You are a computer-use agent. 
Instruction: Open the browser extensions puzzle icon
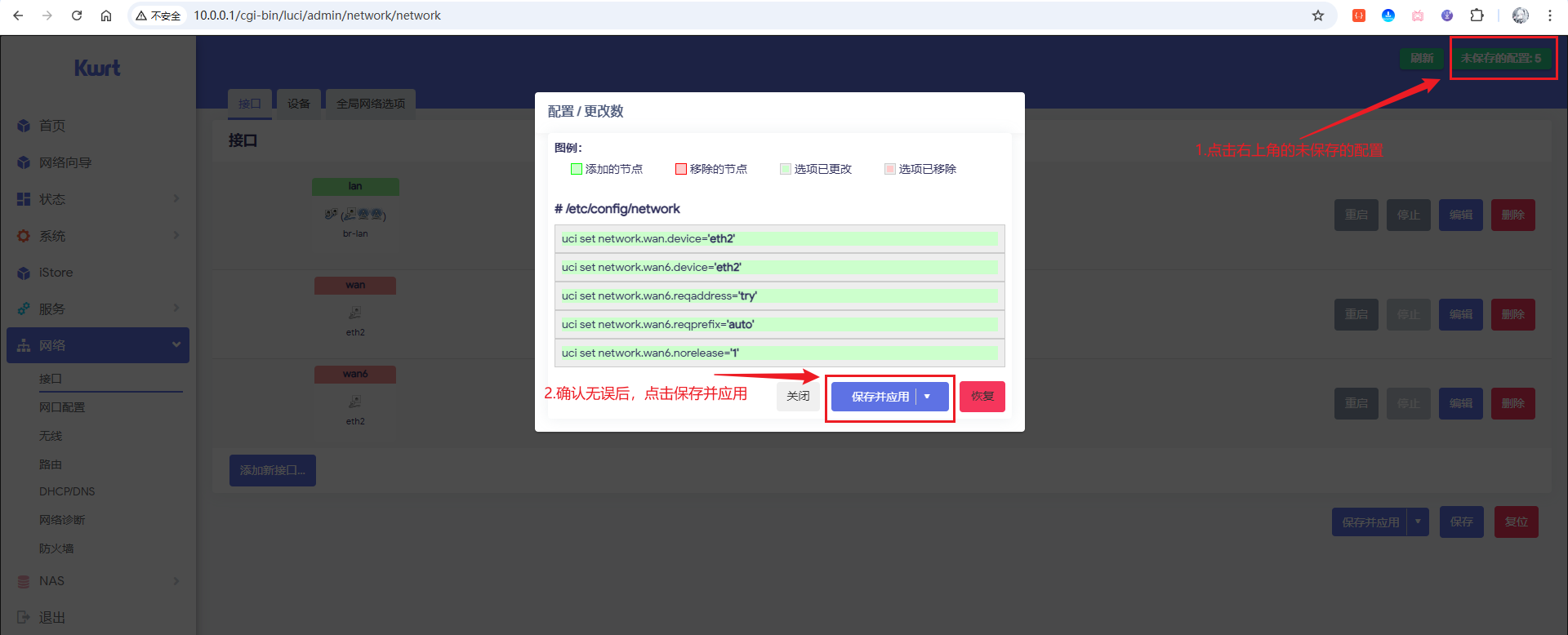point(1477,16)
